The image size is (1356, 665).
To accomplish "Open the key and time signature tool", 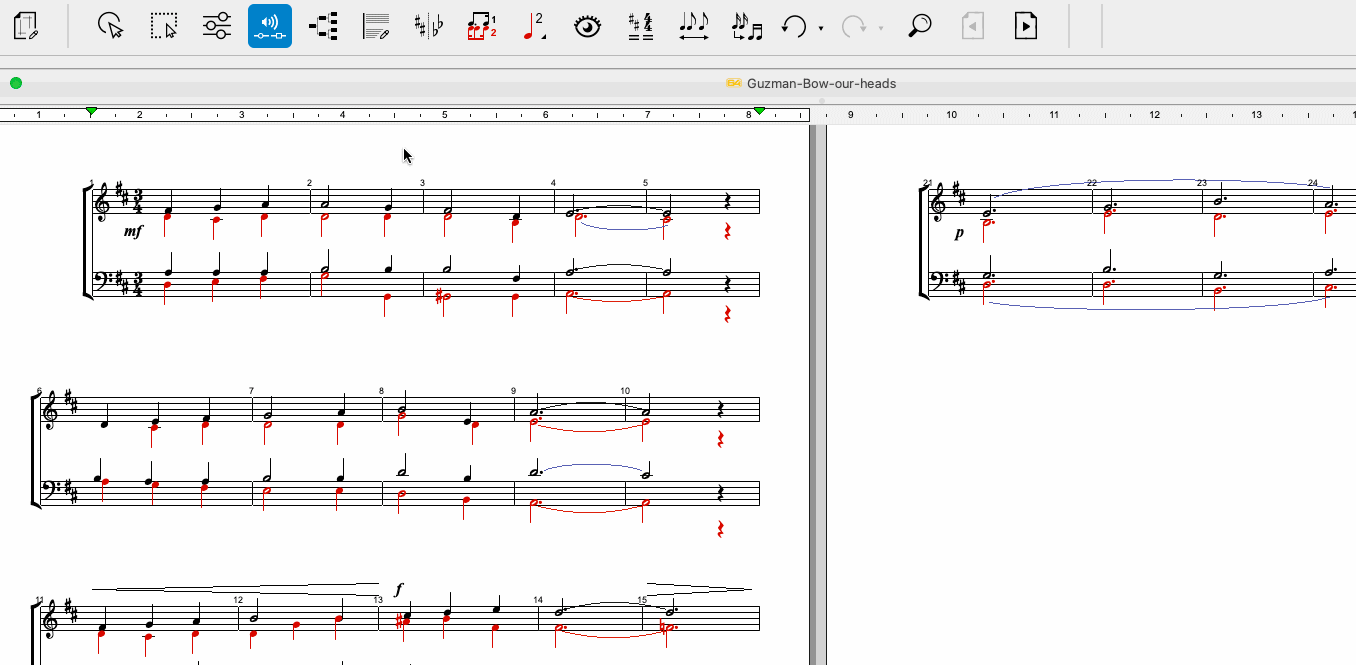I will [641, 25].
